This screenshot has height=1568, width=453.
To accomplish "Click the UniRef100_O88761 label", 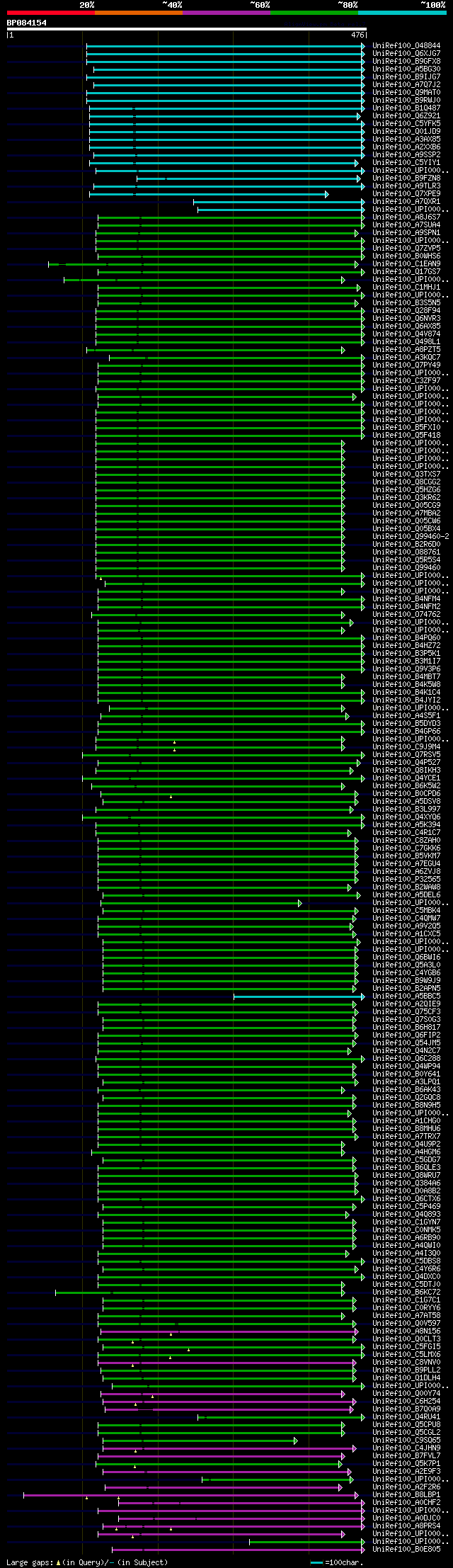I will 406,552.
